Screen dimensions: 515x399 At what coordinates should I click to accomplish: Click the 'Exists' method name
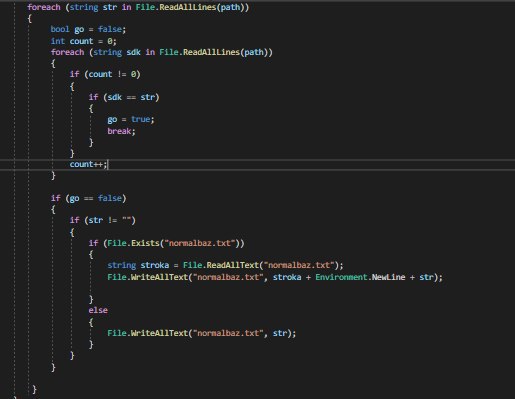pos(145,243)
